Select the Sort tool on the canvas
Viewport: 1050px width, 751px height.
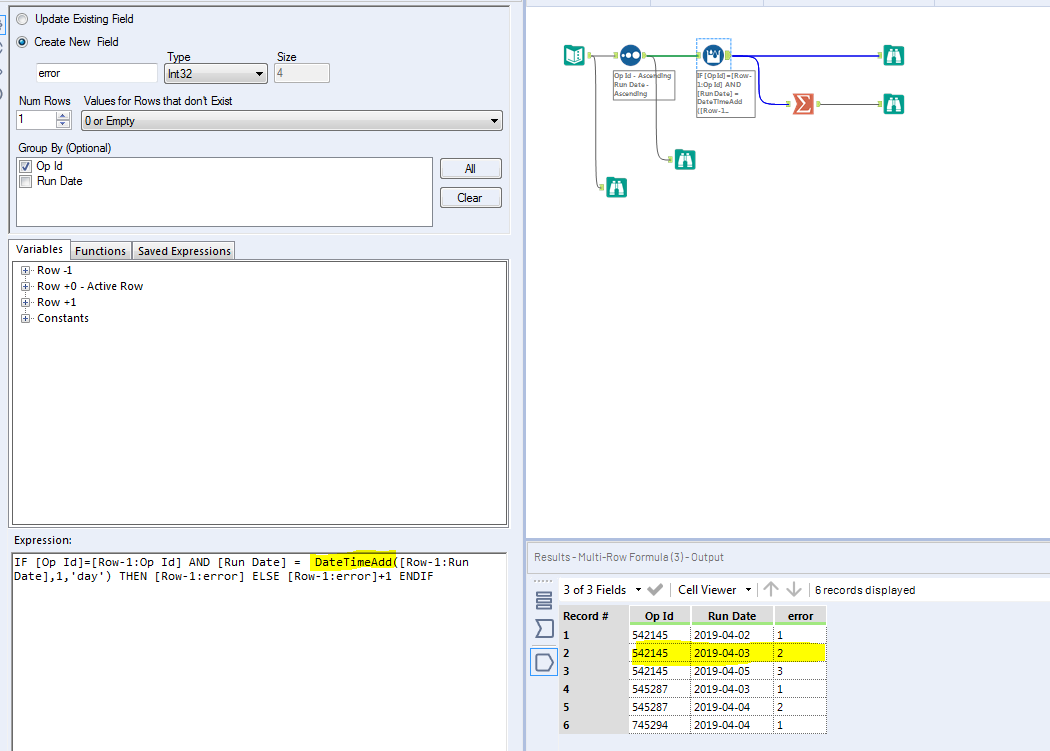pyautogui.click(x=630, y=55)
